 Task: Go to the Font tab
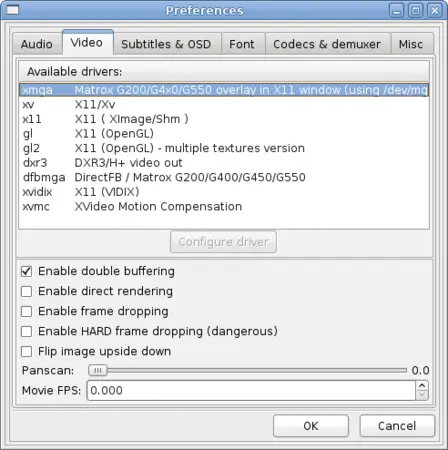coord(242,44)
